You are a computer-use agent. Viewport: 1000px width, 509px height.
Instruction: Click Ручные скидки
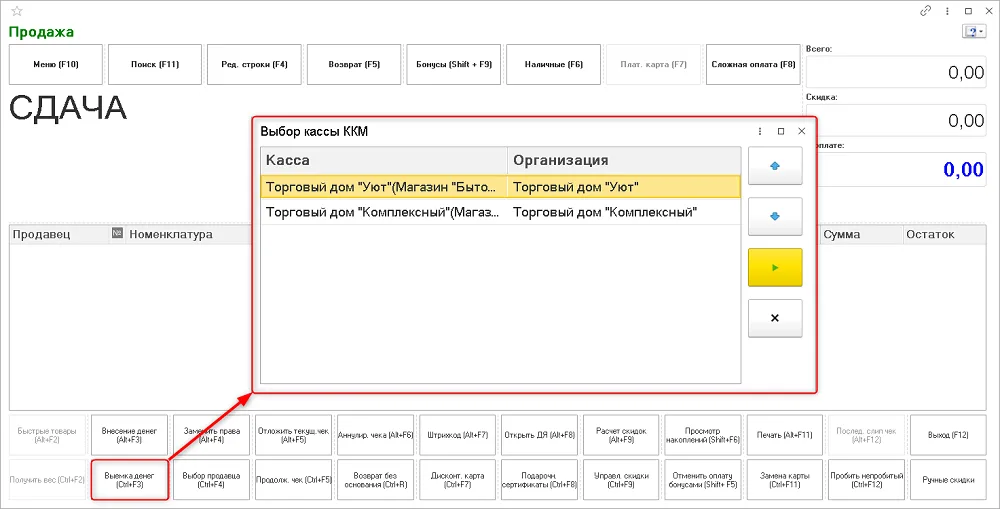(x=949, y=480)
